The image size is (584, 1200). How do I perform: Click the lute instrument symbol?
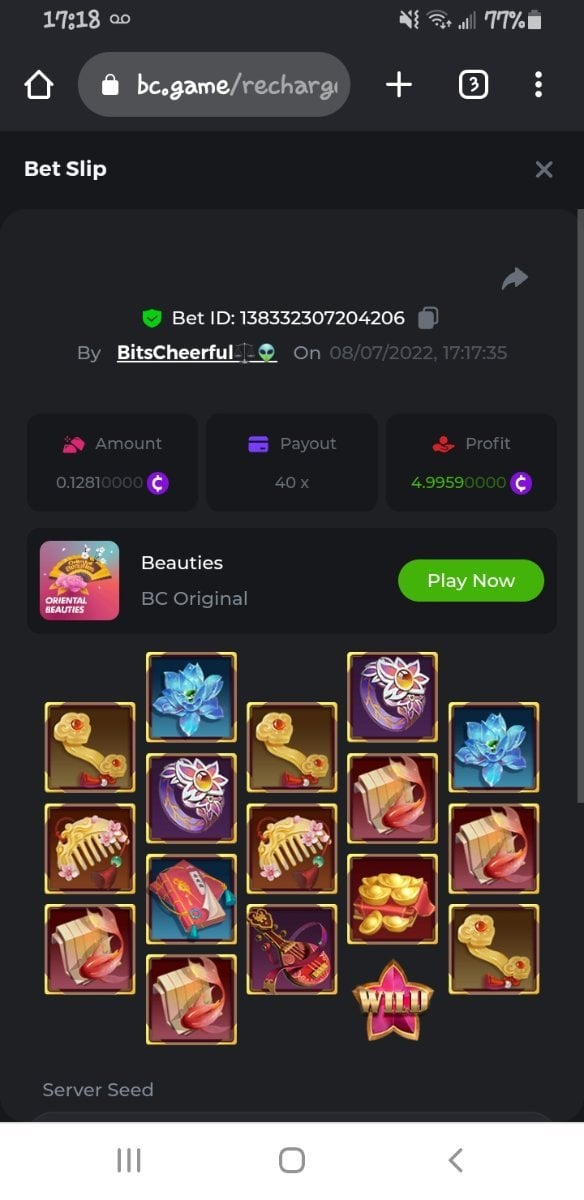292,949
